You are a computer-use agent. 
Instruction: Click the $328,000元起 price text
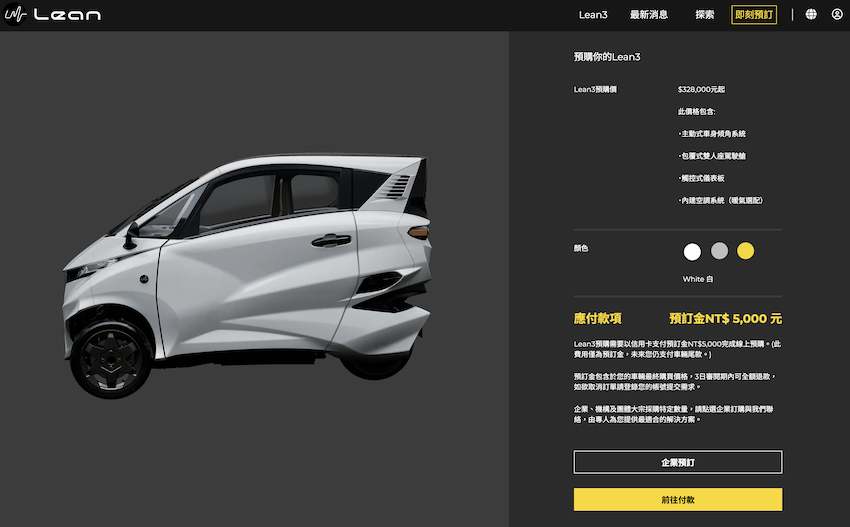[x=701, y=89]
